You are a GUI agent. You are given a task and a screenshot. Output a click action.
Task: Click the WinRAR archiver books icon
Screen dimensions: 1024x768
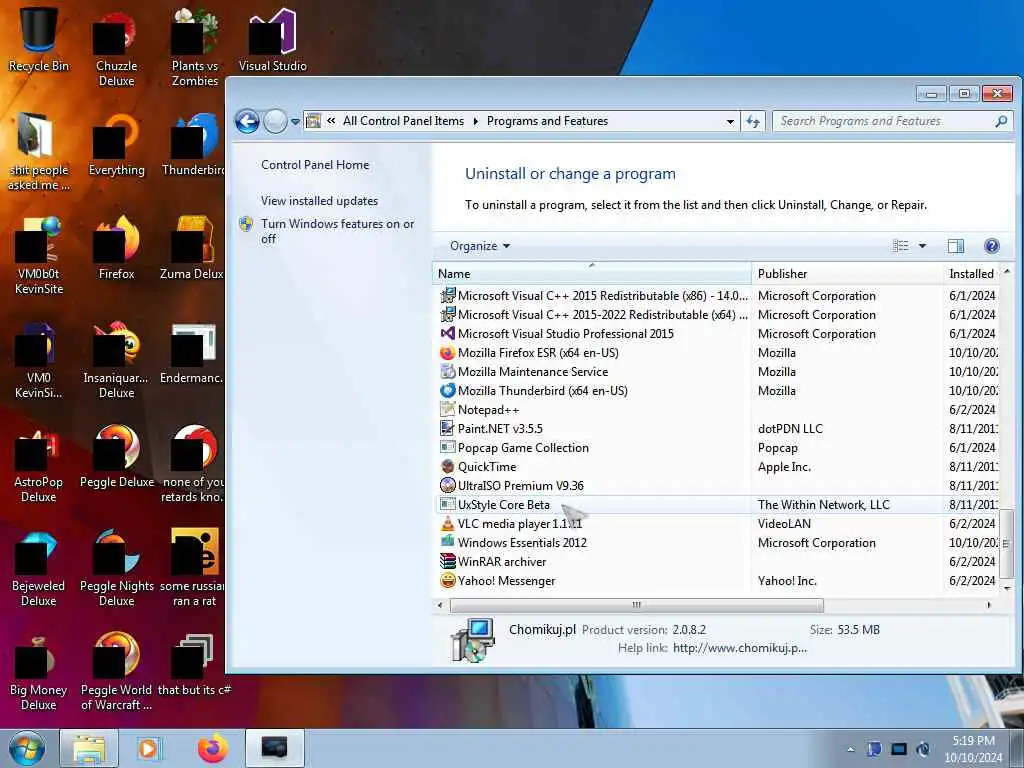(447, 562)
